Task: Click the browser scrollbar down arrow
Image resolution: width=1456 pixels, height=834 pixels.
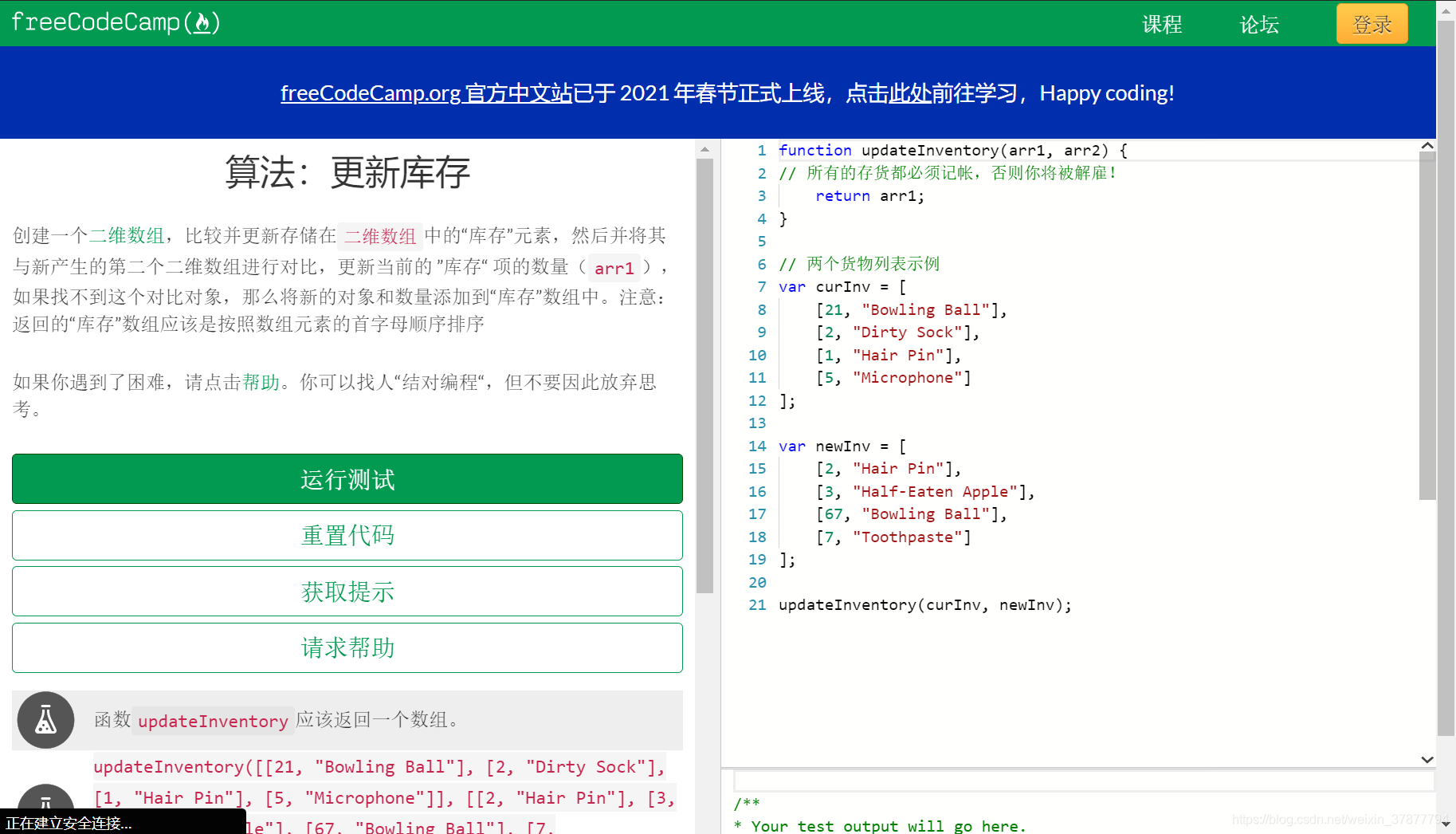Action: click(x=1446, y=824)
